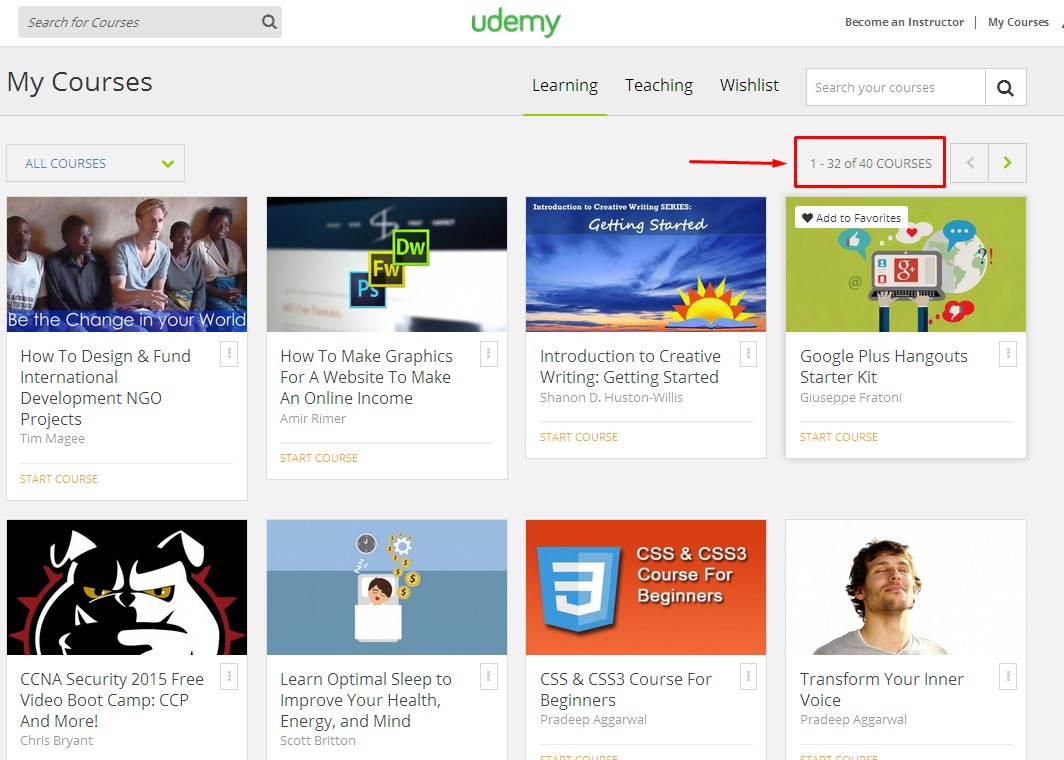Image resolution: width=1064 pixels, height=760 pixels.
Task: Open title How To Make Graphics For A Website
Action: point(366,377)
